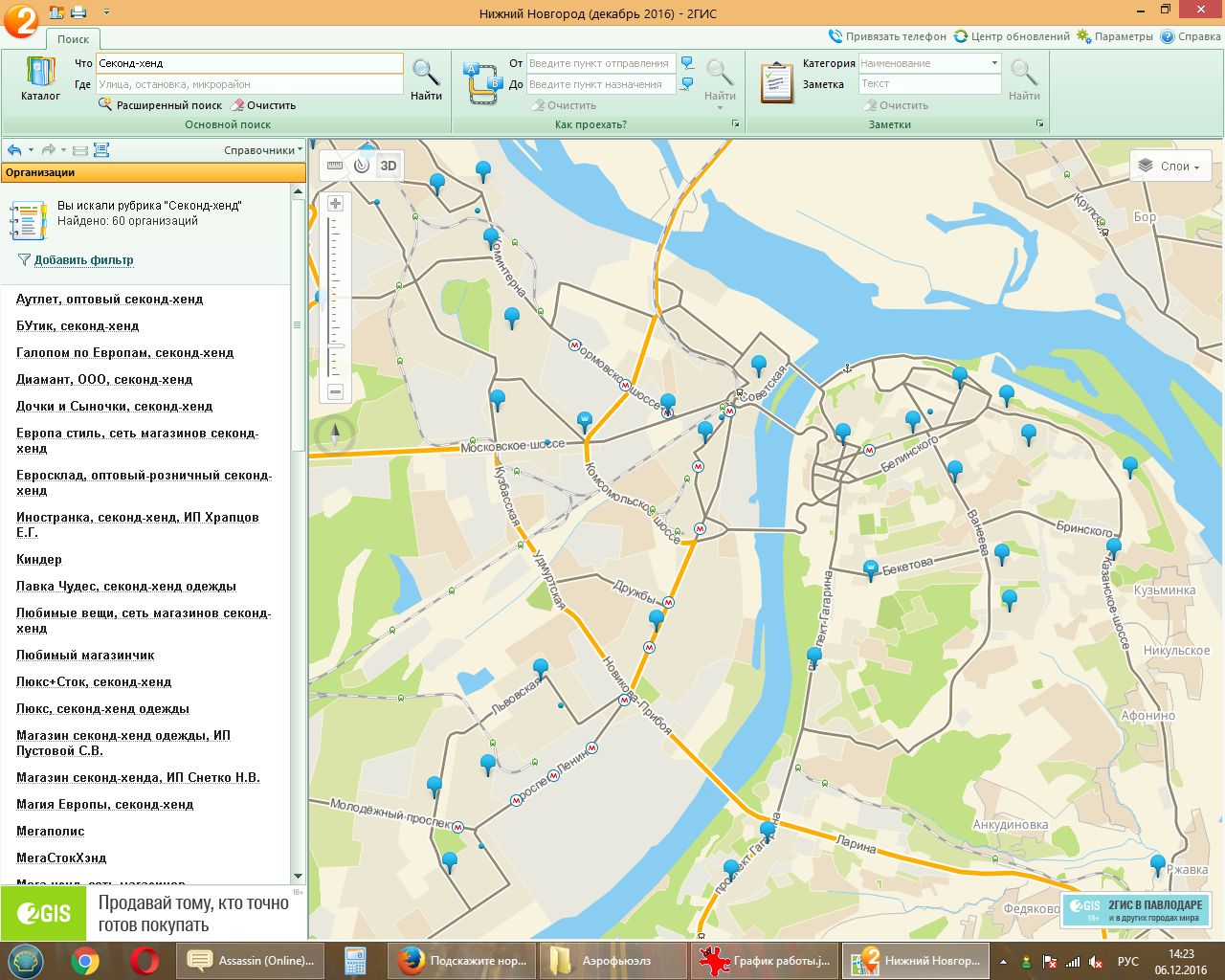1225x980 pixels.
Task: Open Галопом по Европам entry
Action: 124,353
